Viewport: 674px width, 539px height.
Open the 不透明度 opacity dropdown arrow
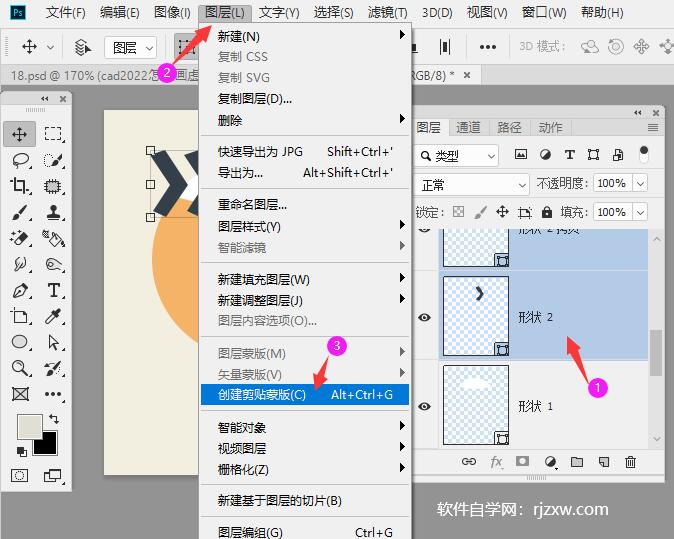[640, 184]
